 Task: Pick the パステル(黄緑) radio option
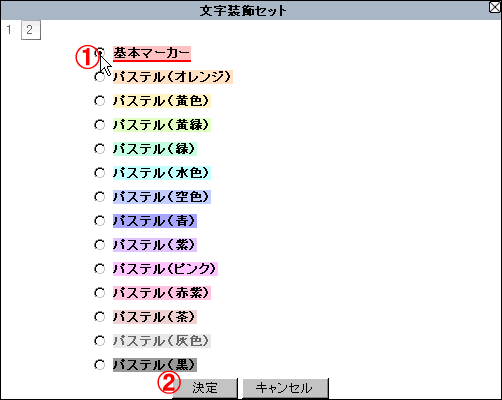(100, 125)
